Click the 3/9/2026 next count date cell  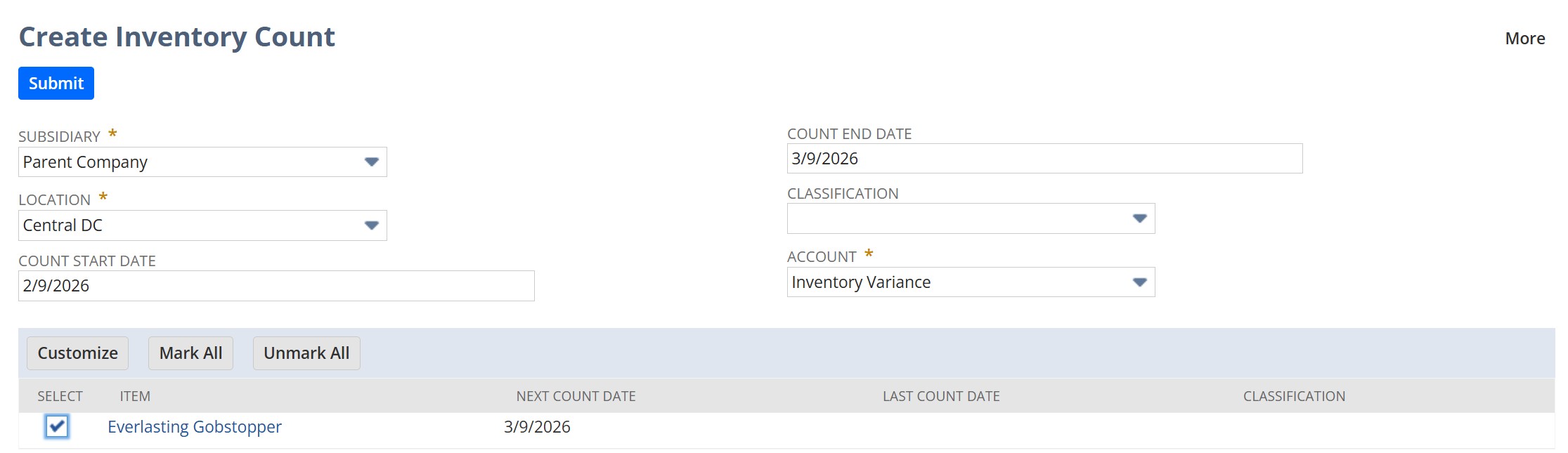pyautogui.click(x=537, y=427)
